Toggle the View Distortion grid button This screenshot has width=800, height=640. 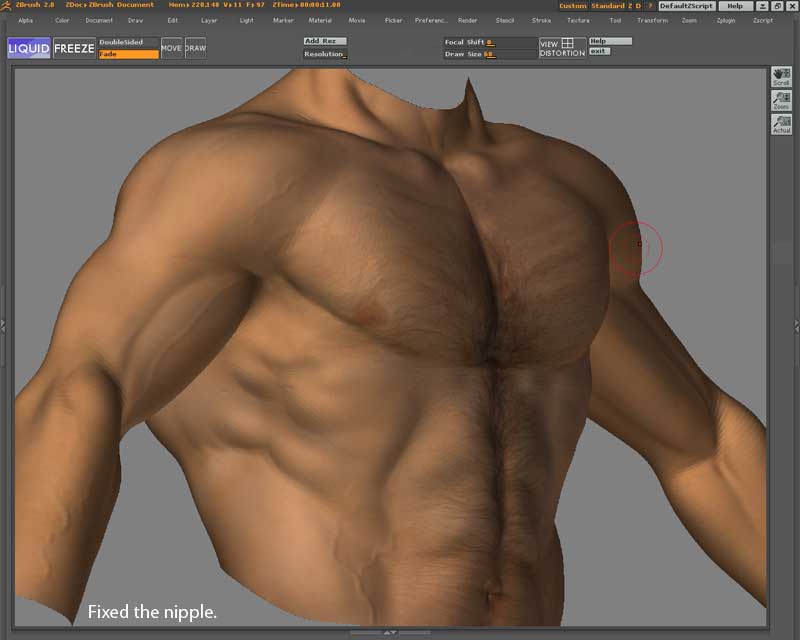click(562, 48)
